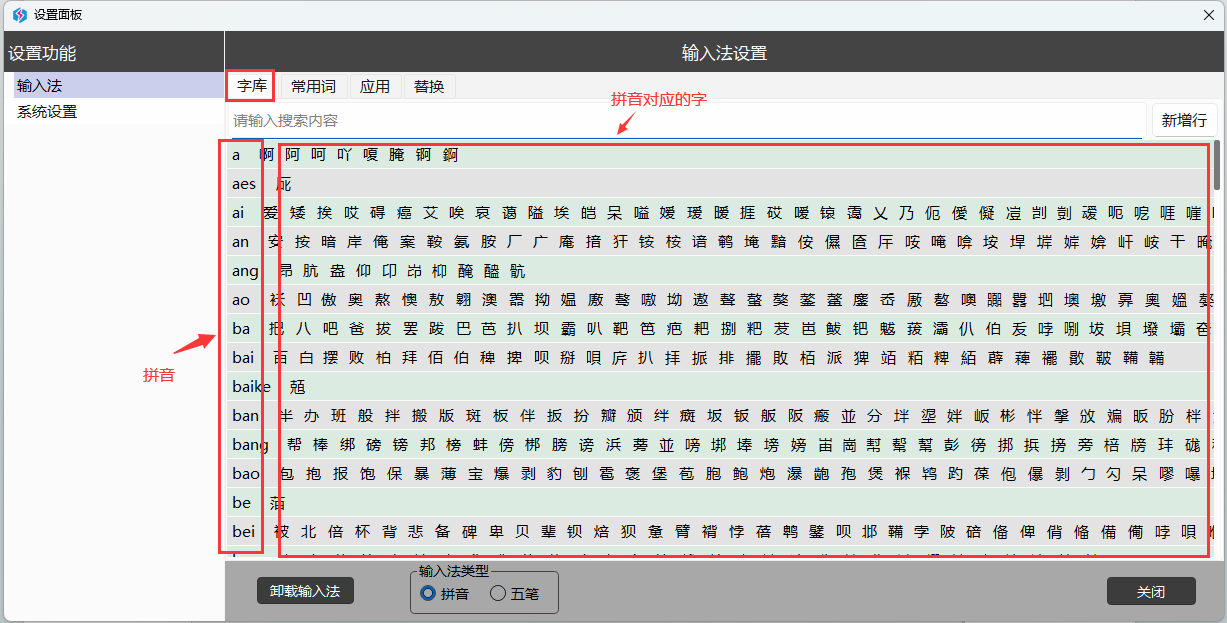Click the app logo icon in title bar

[x=19, y=15]
